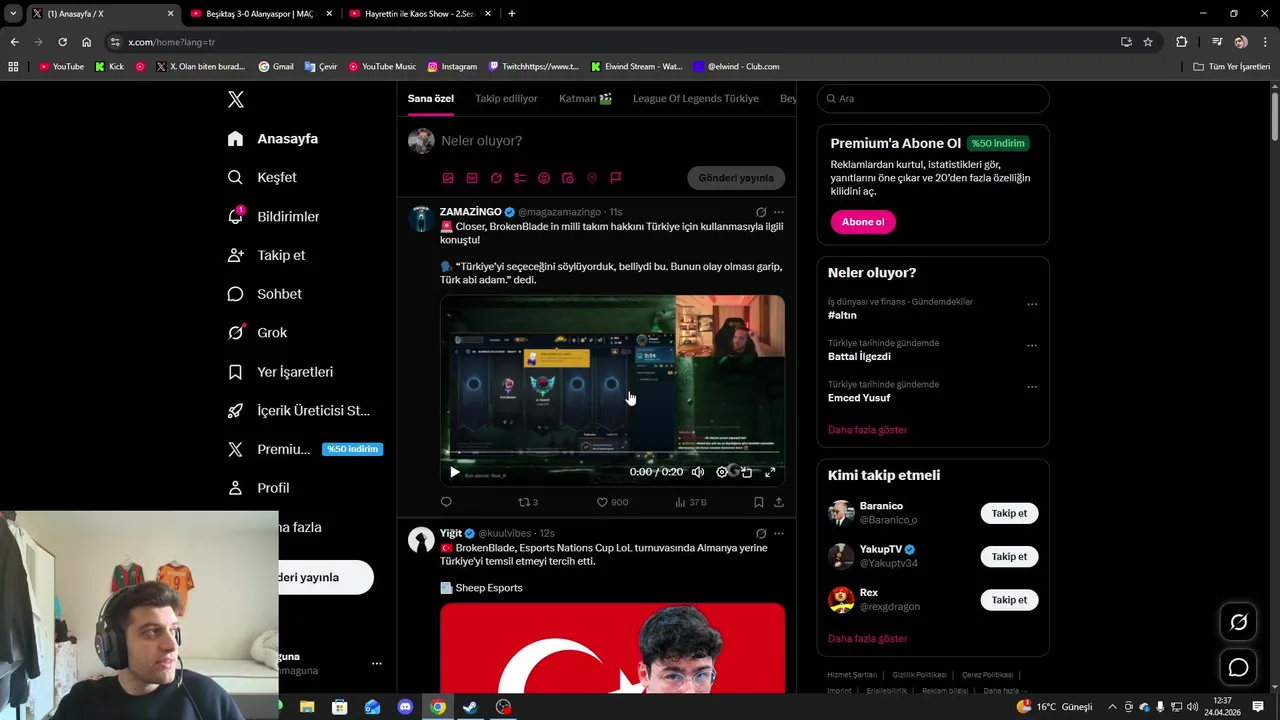Open Yiğit post Turkish flag image

point(612,647)
